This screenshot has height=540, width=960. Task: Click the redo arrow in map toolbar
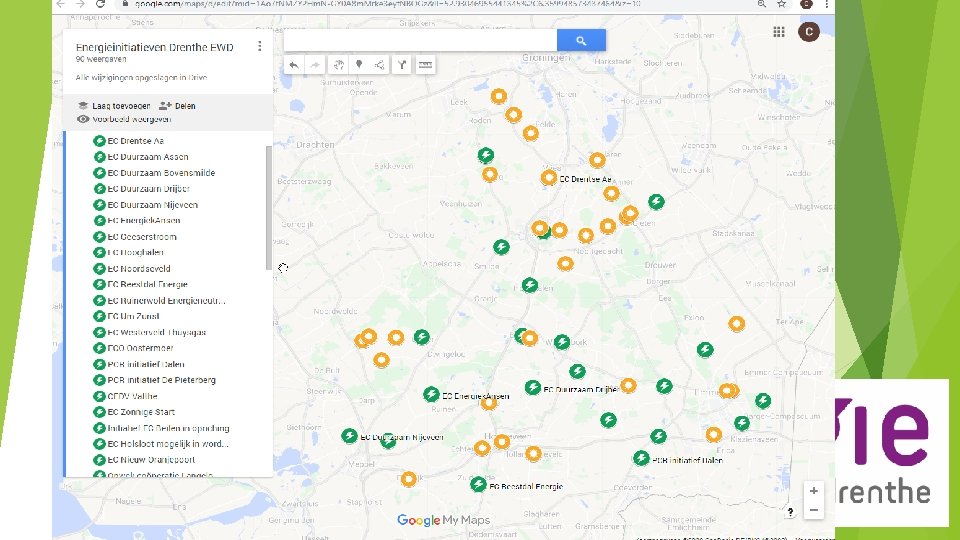[x=315, y=65]
